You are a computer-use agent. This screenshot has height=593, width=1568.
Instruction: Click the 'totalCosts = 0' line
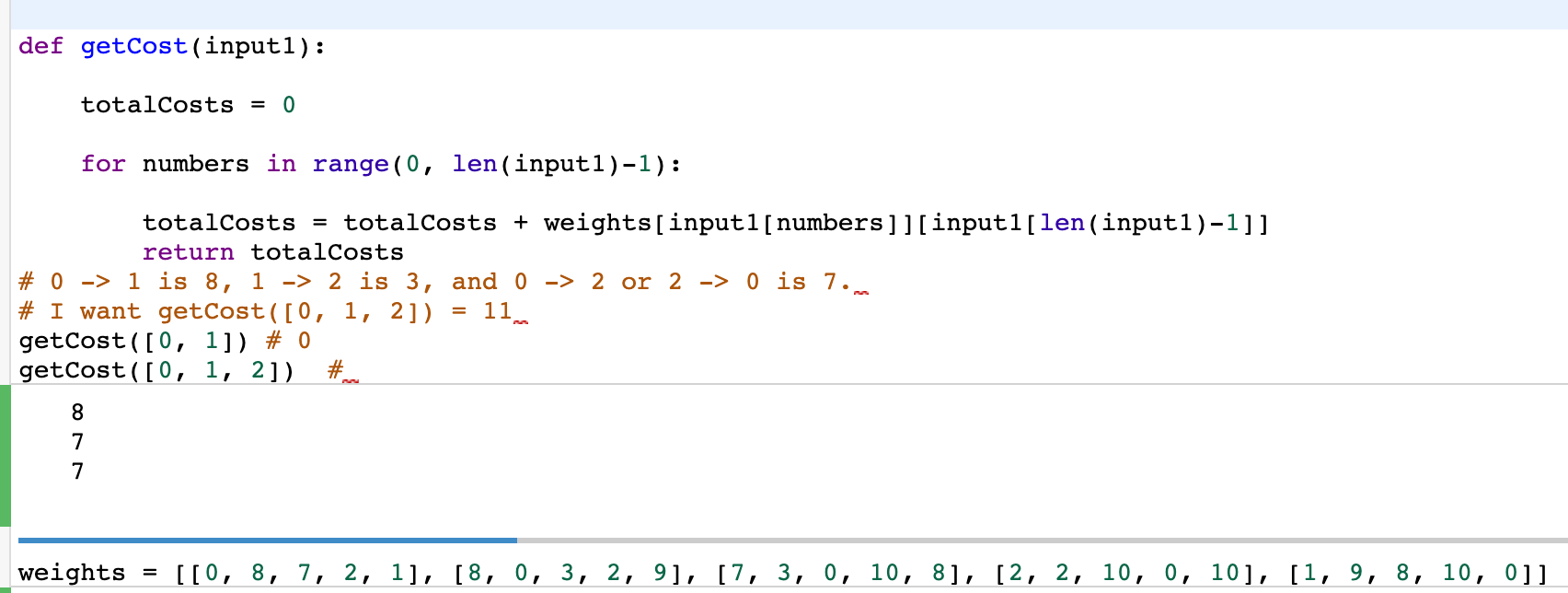pos(188,105)
